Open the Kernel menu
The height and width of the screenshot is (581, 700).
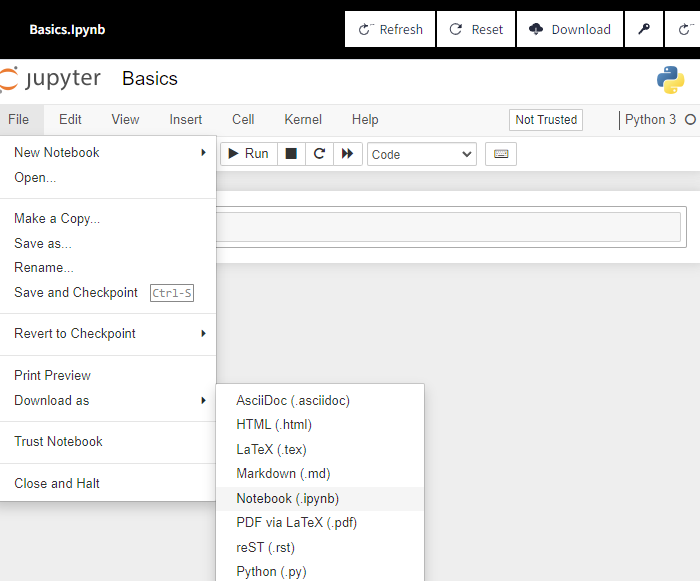coord(303,120)
